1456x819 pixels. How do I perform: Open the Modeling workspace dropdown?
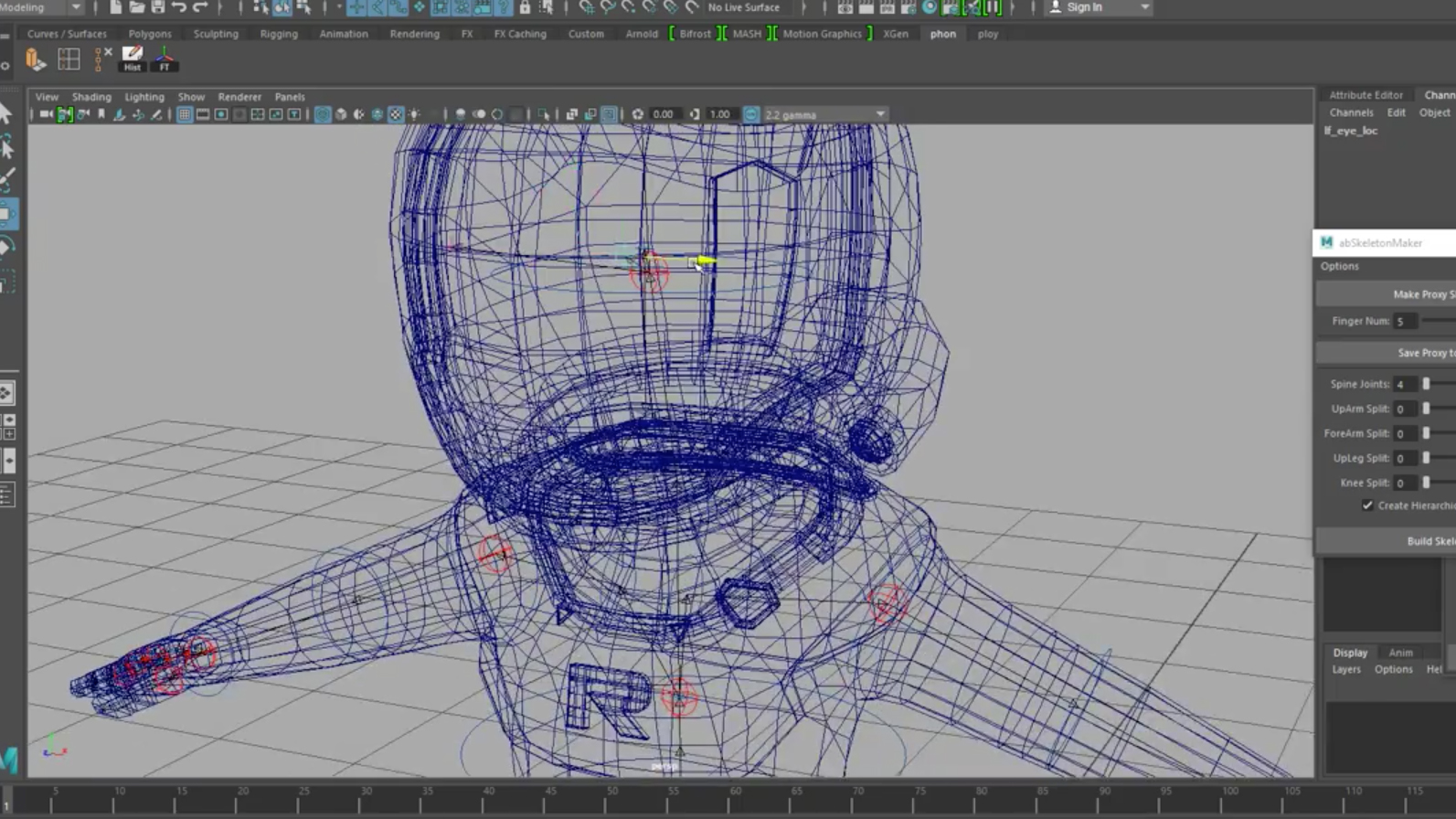75,7
